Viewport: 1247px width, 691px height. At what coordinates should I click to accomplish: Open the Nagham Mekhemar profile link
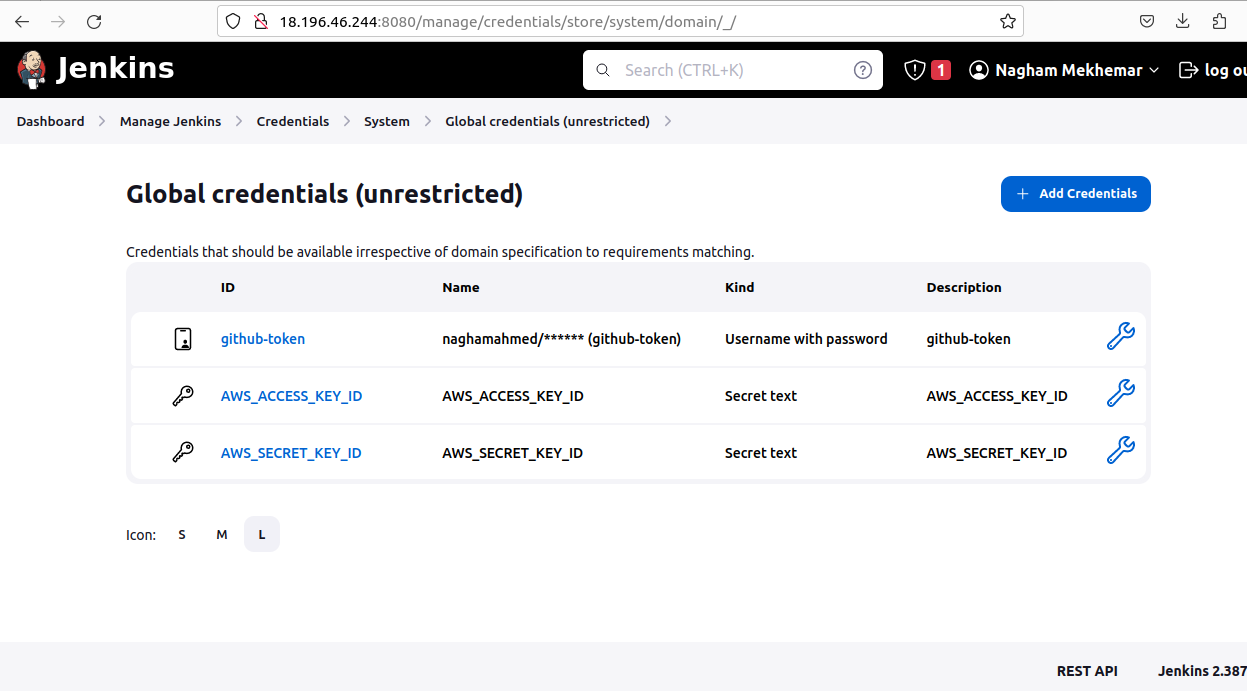(1069, 70)
